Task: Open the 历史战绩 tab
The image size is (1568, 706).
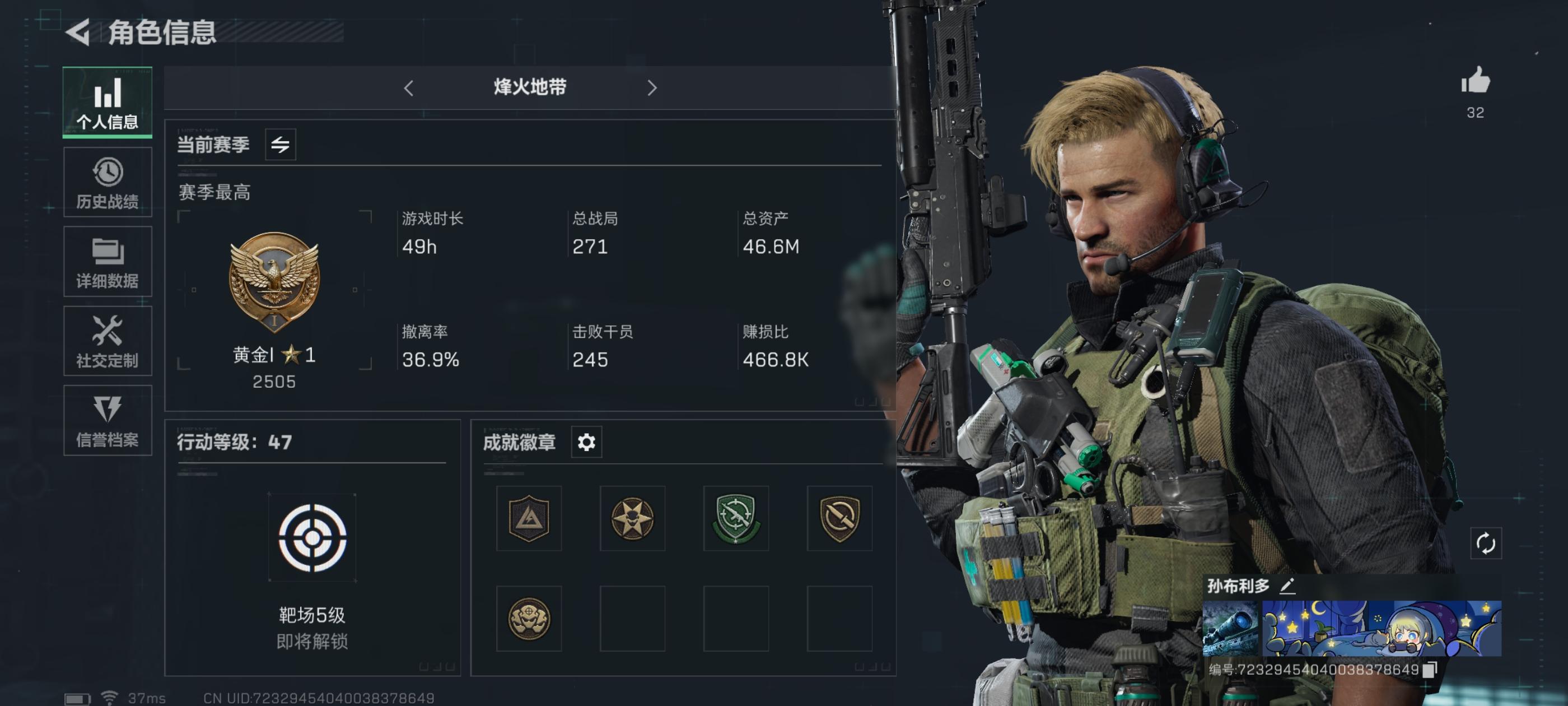Action: click(108, 182)
